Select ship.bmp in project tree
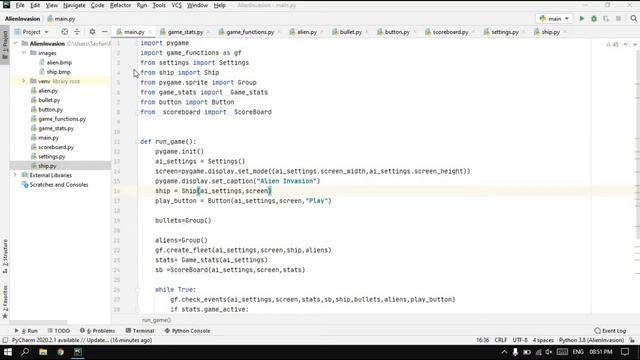Image resolution: width=640 pixels, height=360 pixels. [58, 72]
